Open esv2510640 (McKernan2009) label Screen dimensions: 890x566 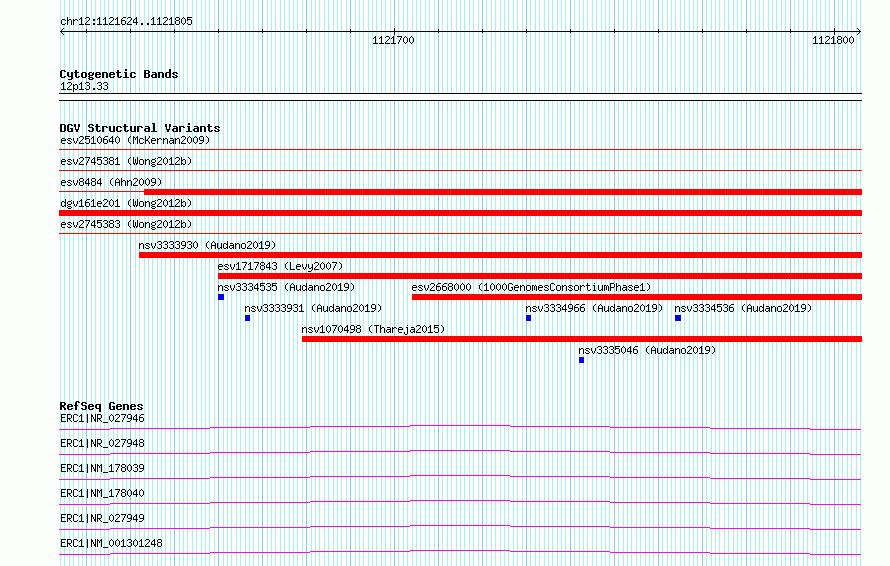pos(135,140)
